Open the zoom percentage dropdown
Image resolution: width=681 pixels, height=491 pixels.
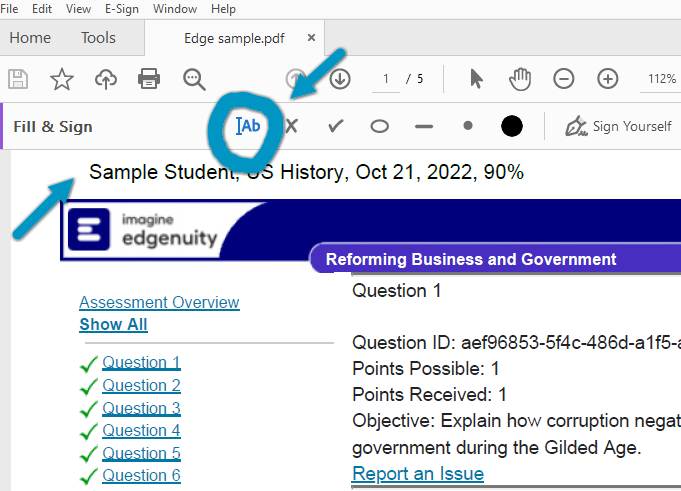(x=661, y=79)
